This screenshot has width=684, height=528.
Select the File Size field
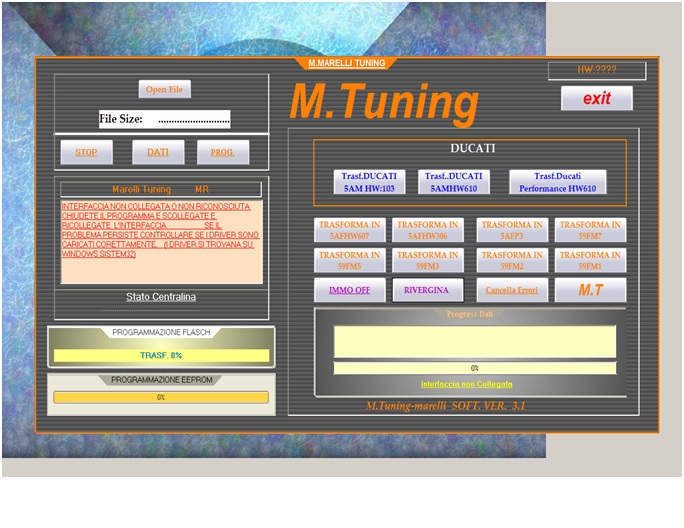(x=164, y=119)
